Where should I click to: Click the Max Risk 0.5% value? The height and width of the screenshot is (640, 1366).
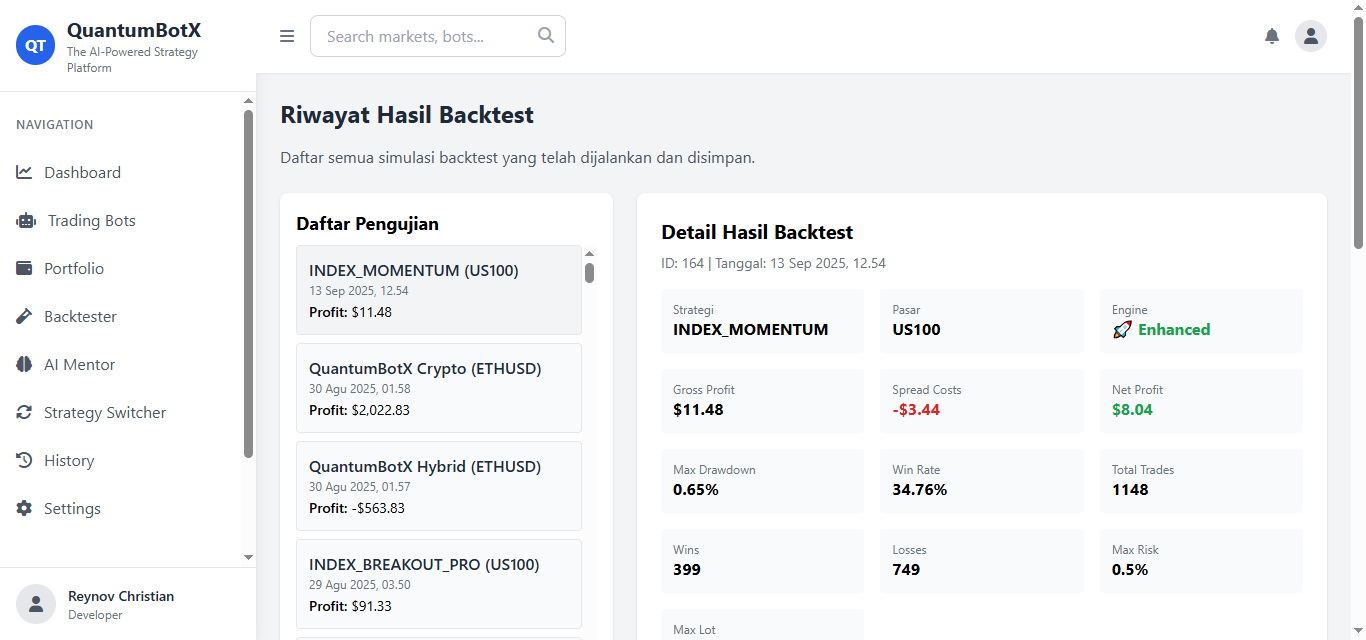1130,570
